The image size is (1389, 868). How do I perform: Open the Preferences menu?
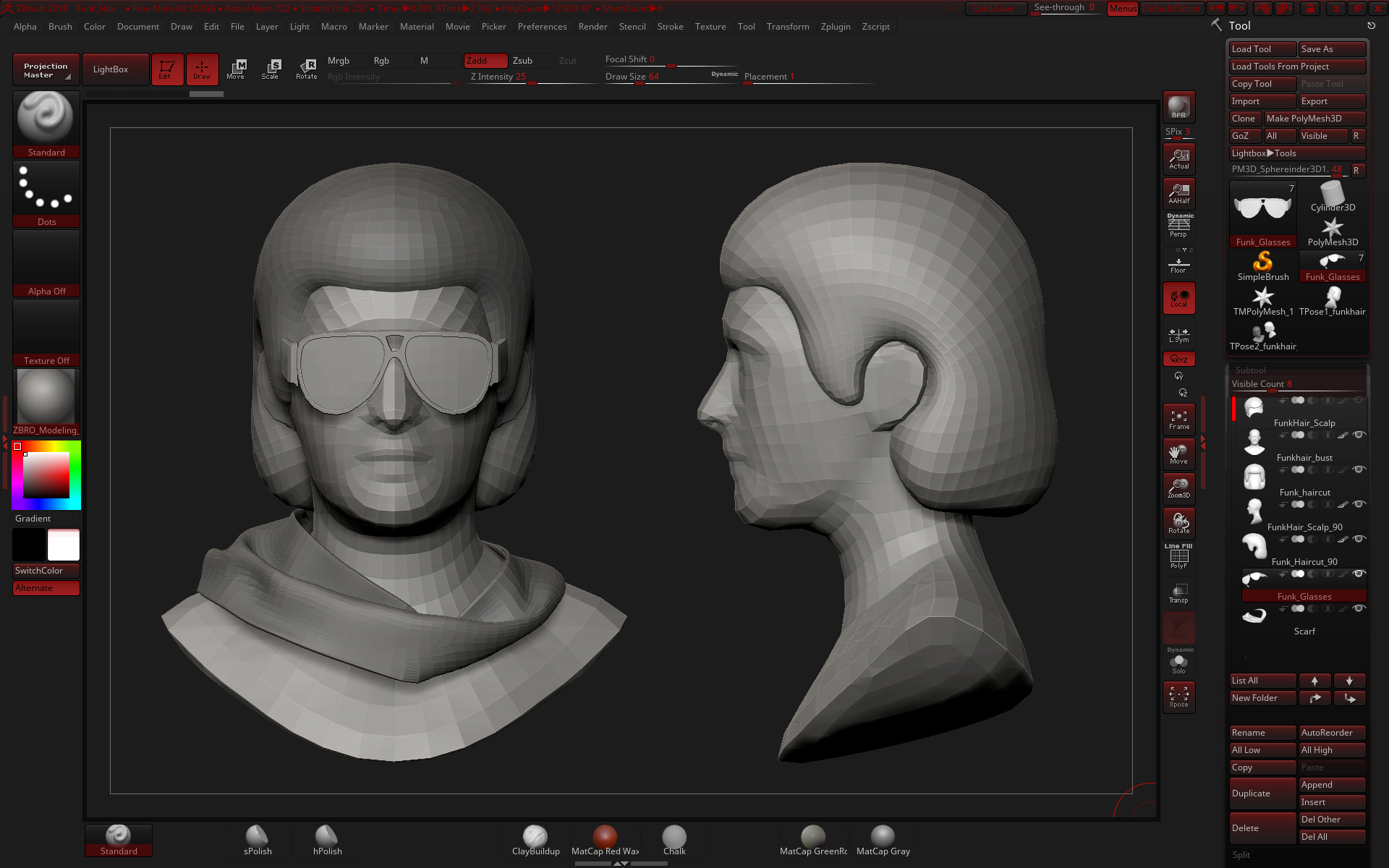(x=542, y=27)
